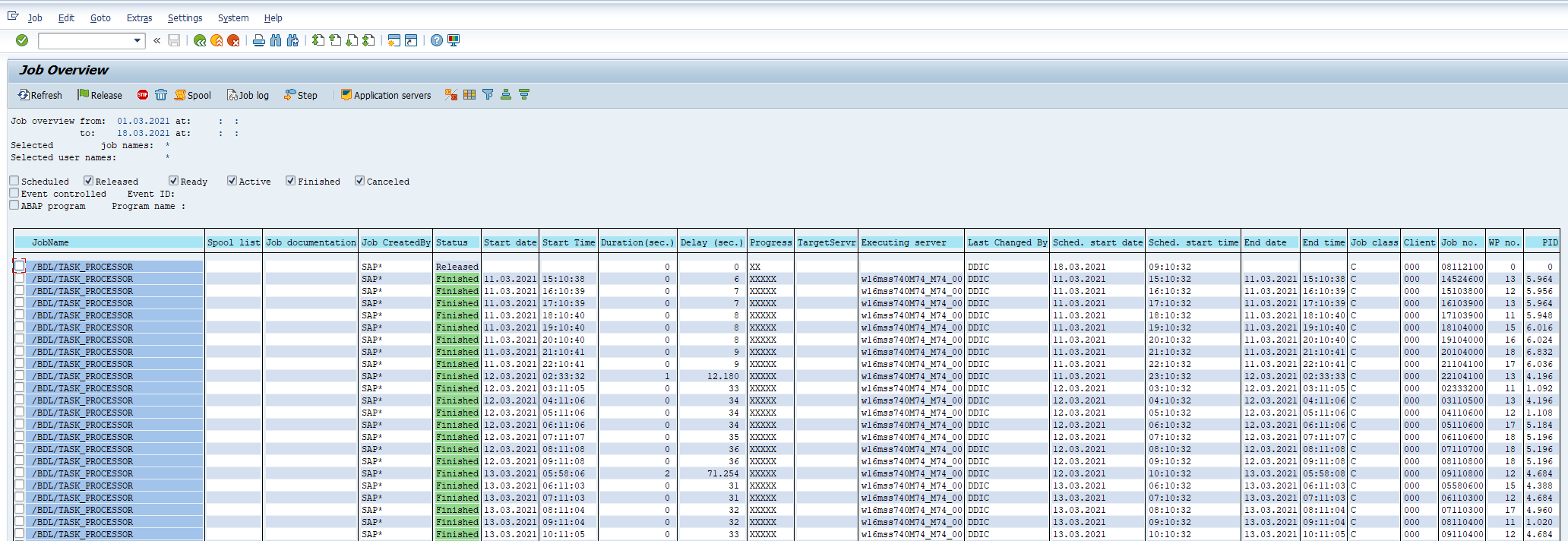Enable the Scheduled checkbox

[x=14, y=181]
